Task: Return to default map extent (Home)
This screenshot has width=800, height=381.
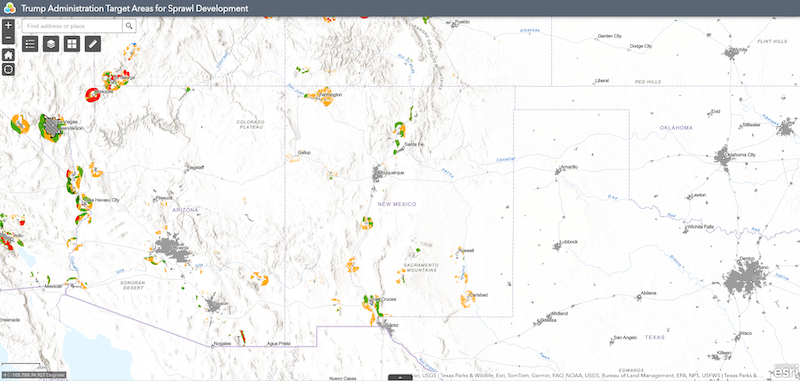Action: (8, 55)
